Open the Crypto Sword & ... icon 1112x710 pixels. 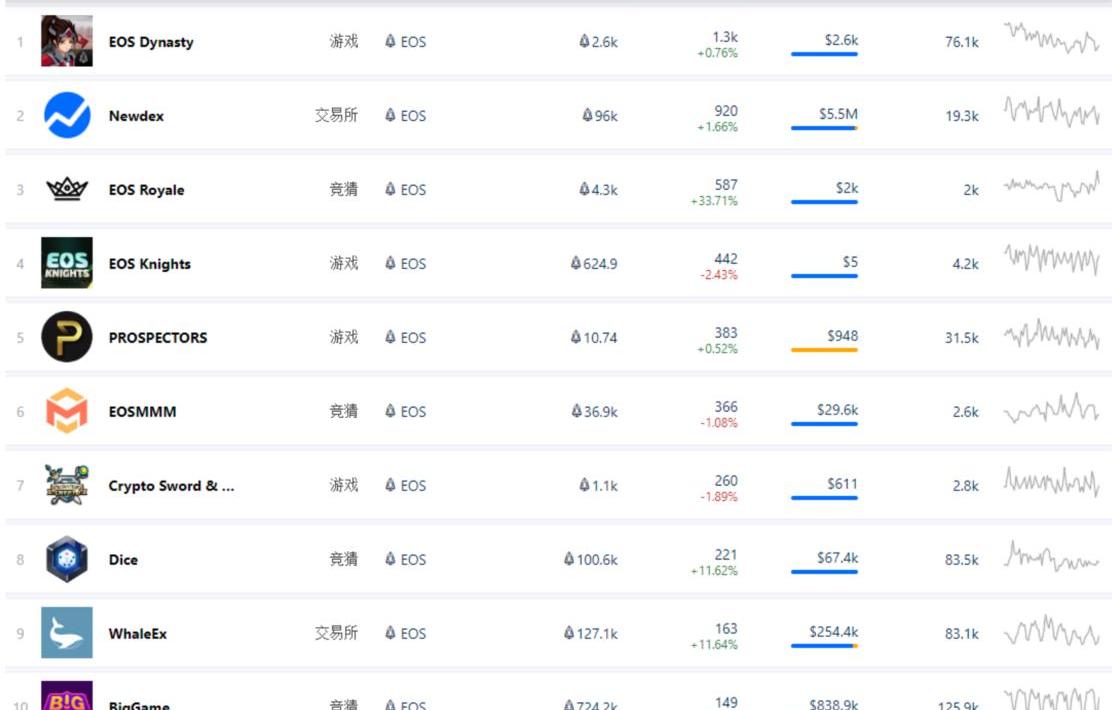pyautogui.click(x=67, y=485)
